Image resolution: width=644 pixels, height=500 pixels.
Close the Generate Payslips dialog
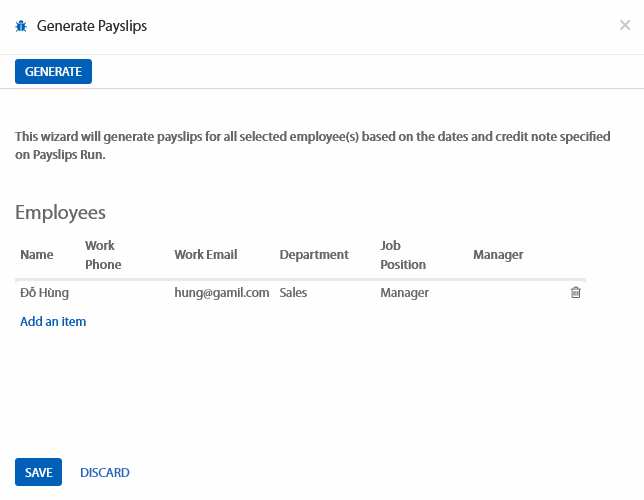coord(624,25)
